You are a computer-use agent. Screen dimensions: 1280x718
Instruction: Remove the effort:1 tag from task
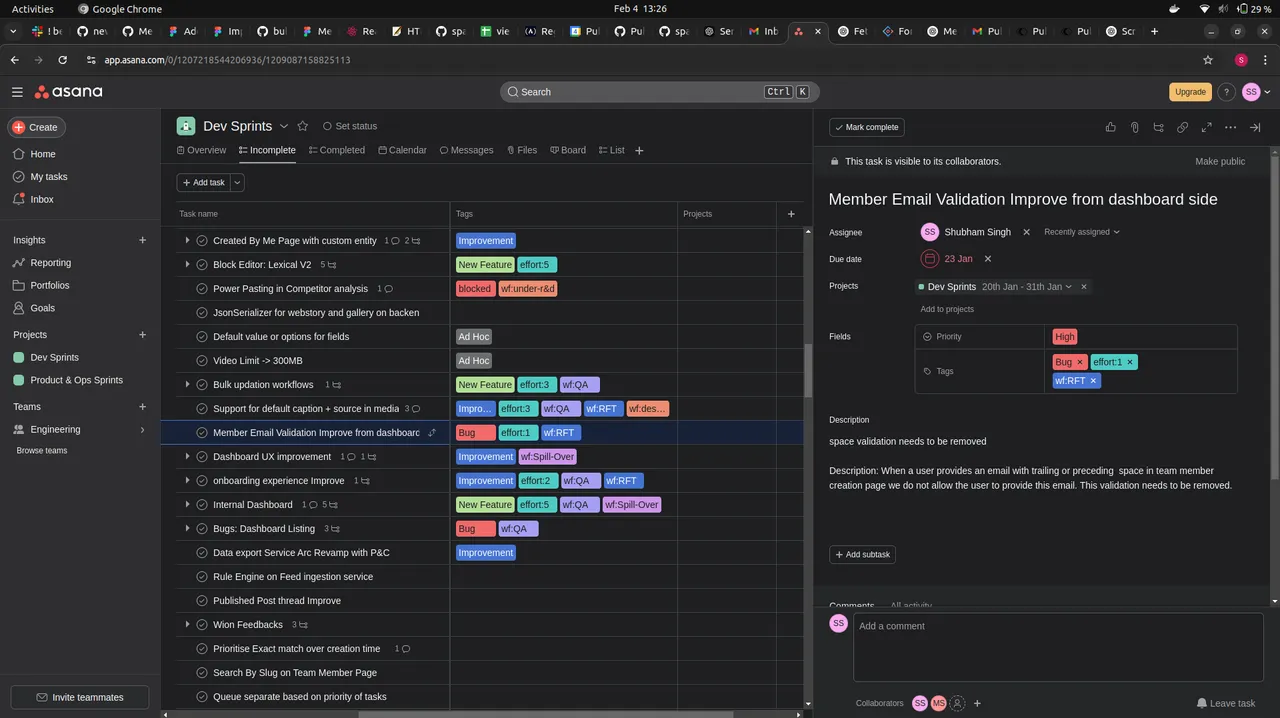(x=1130, y=362)
